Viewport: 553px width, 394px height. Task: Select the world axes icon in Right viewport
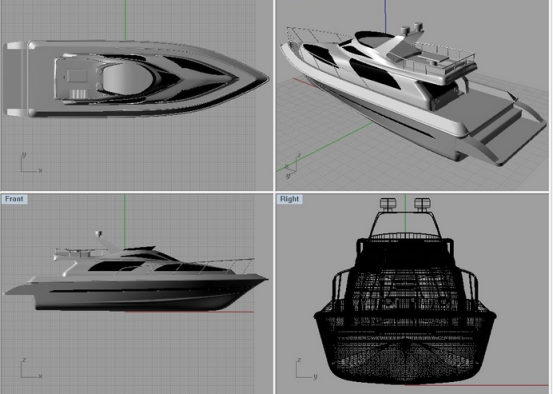click(306, 369)
